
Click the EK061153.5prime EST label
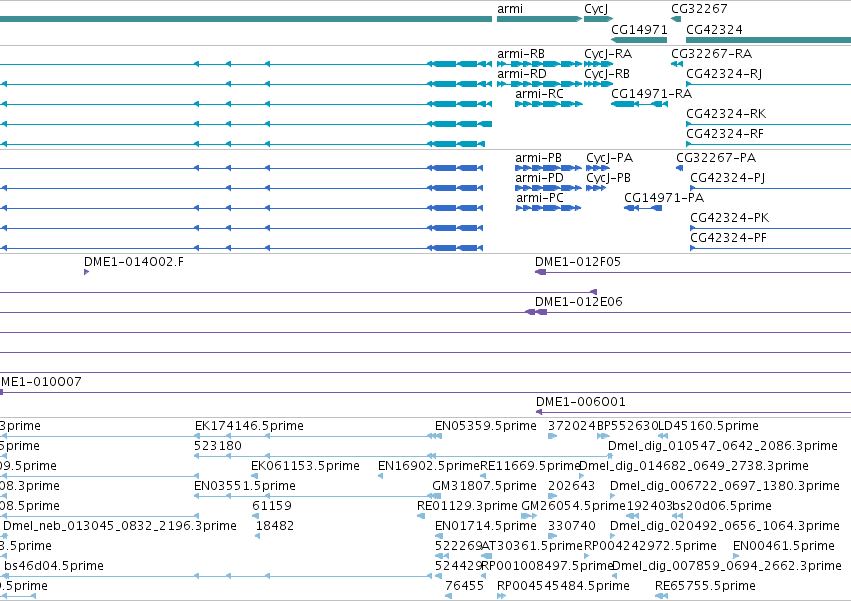coord(306,466)
